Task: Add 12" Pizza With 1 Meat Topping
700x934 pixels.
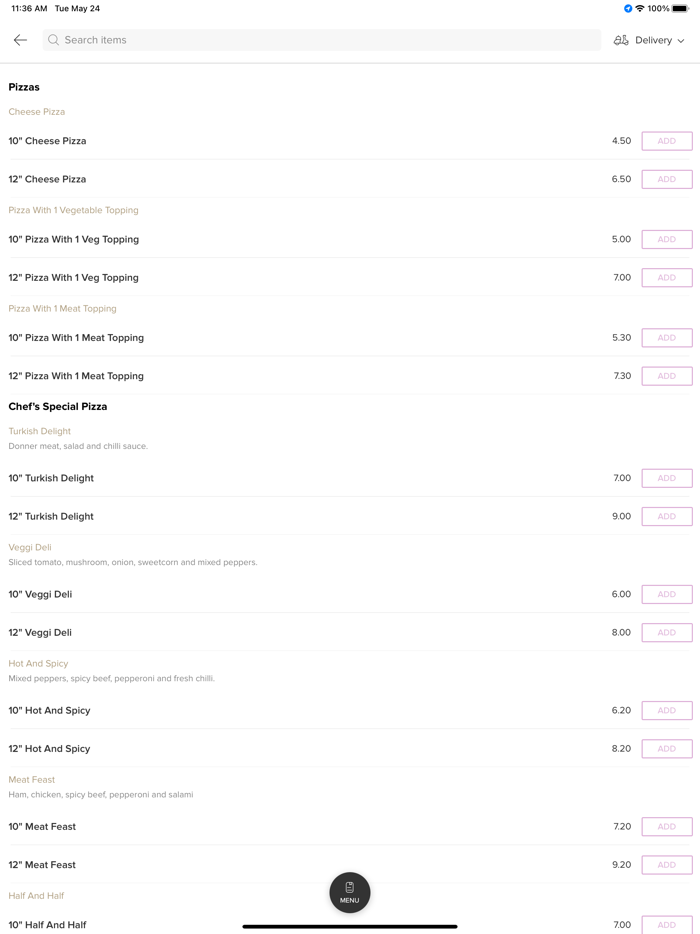Action: coord(666,376)
